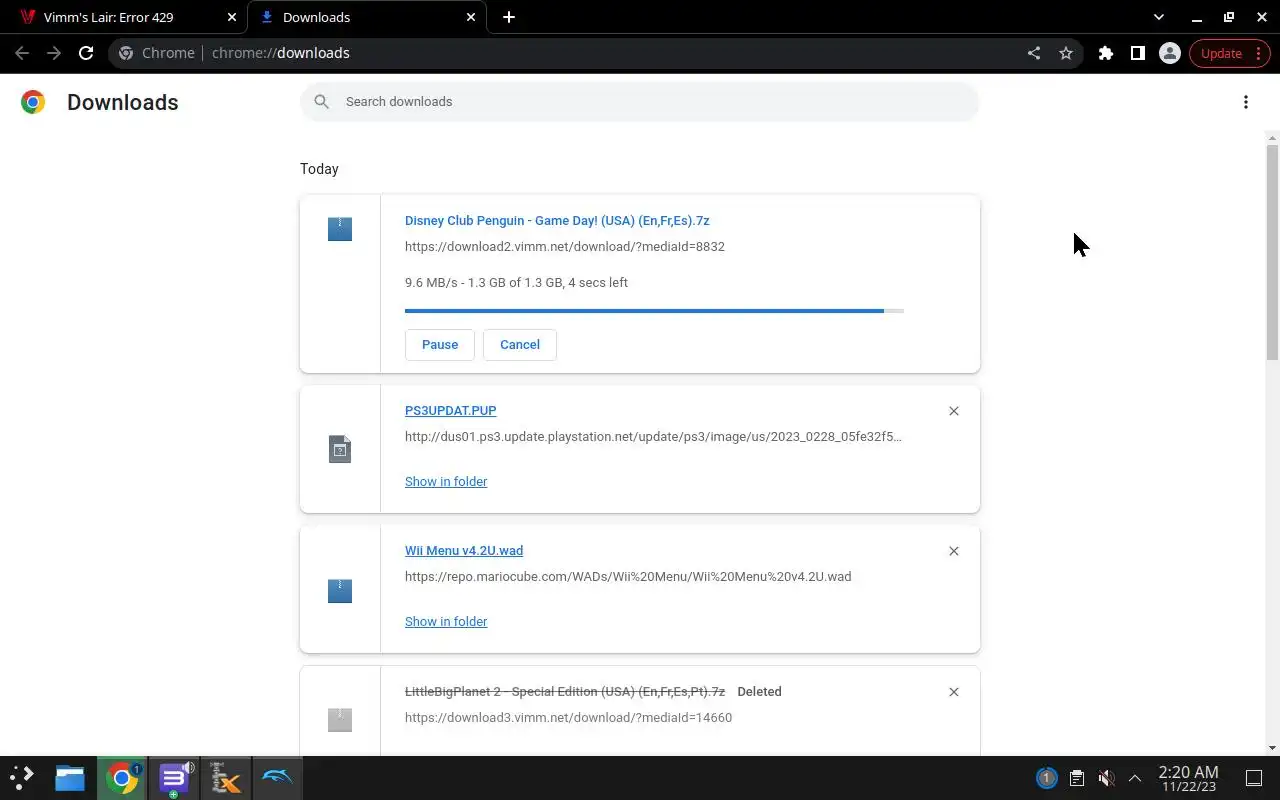Pause the Disney Club Penguin download
The image size is (1280, 800).
tap(440, 344)
